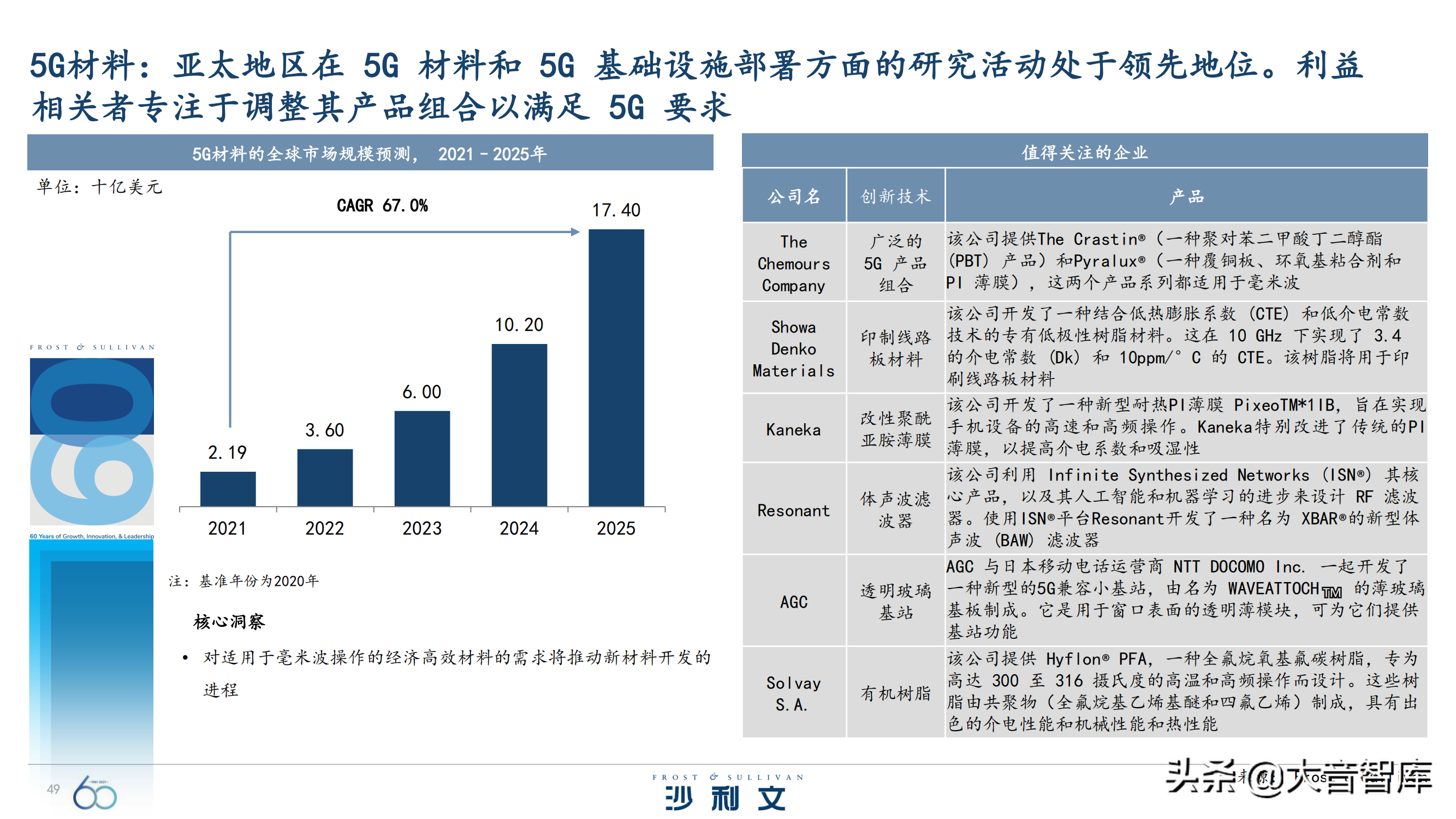This screenshot has width=1456, height=819.
Task: Click the 产品 column header
Action: 1186,196
